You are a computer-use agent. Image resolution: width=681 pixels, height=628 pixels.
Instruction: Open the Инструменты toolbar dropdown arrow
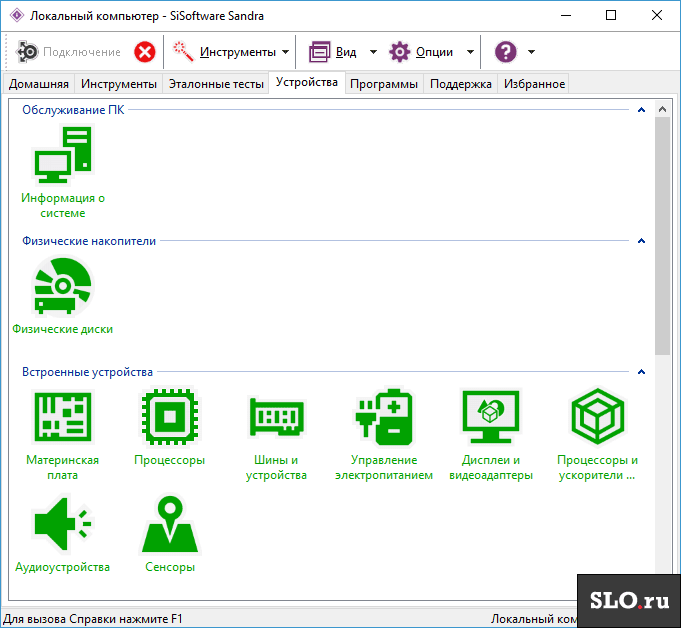click(285, 52)
